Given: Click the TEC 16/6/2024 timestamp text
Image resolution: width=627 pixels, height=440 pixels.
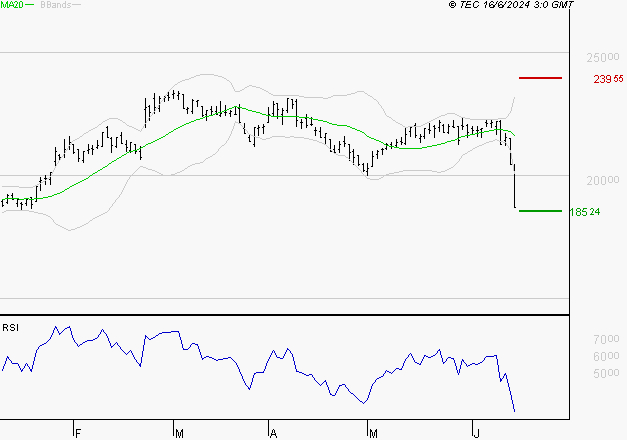Looking at the screenshot, I should pos(511,5).
